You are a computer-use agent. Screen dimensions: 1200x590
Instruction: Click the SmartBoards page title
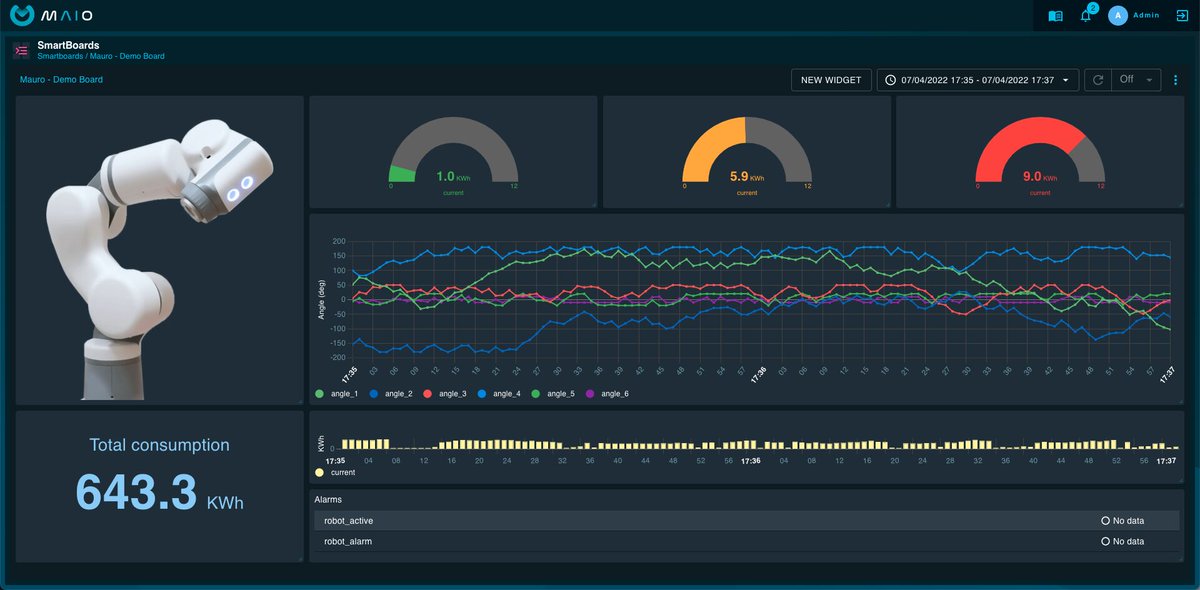click(x=68, y=45)
